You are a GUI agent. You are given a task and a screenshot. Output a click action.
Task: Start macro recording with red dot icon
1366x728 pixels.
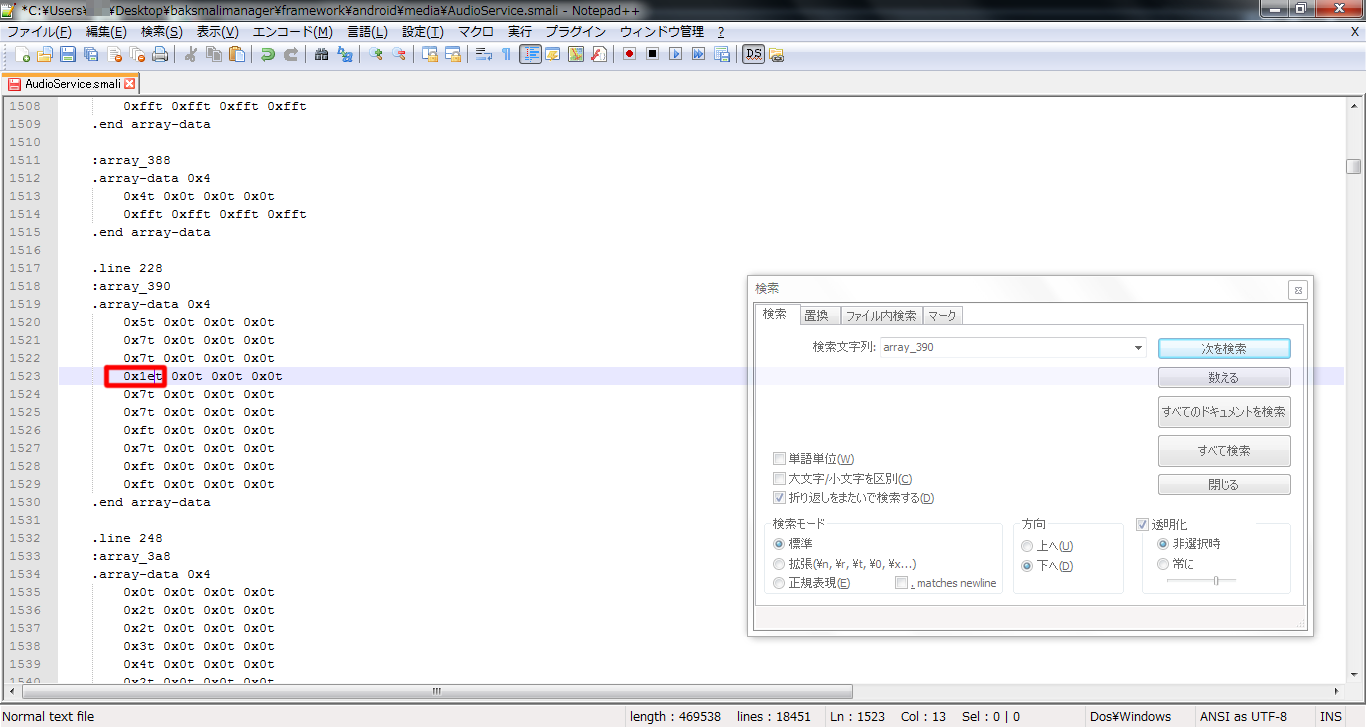[629, 54]
